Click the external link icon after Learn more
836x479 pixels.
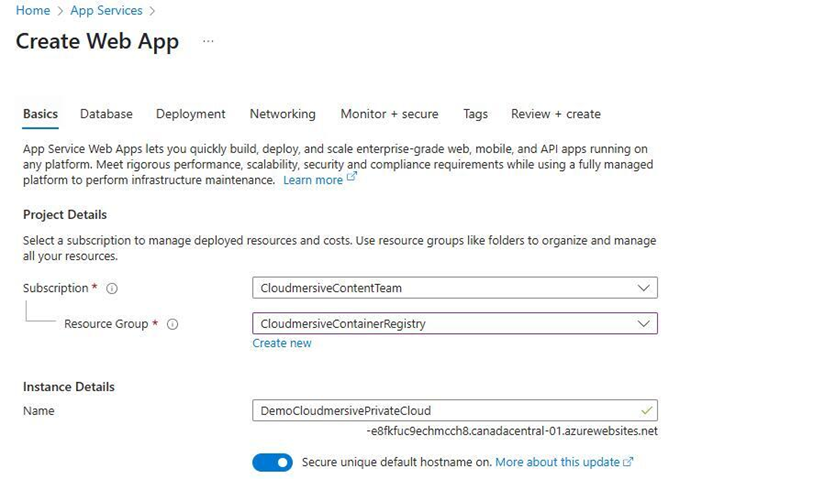click(x=351, y=177)
